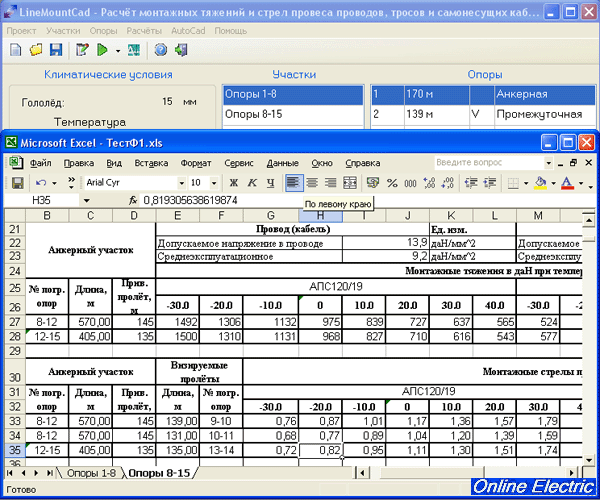The height and width of the screenshot is (500, 600).
Task: Click the help question input box
Action: 490,163
